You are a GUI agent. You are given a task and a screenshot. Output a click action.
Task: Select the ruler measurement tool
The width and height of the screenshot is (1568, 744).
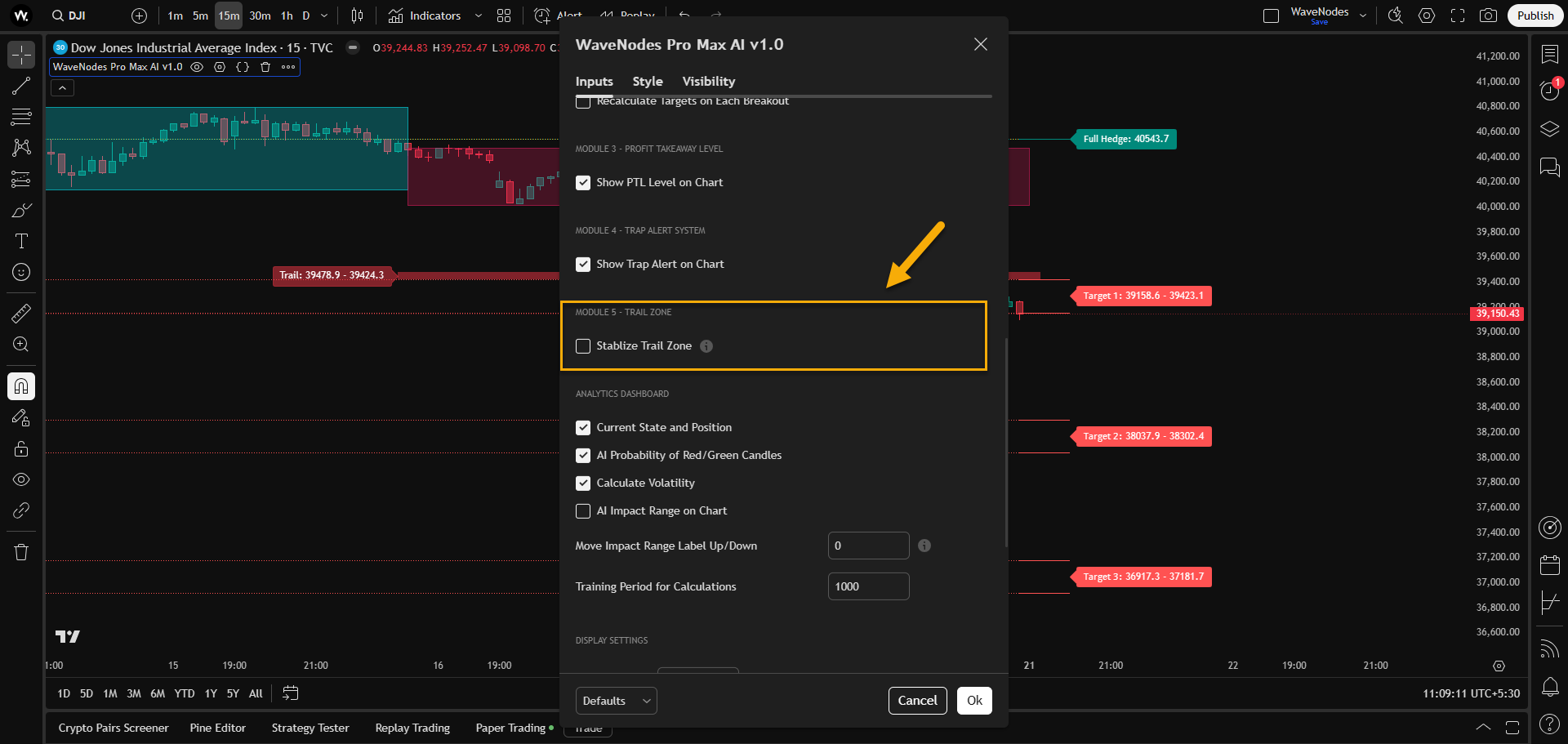tap(20, 313)
